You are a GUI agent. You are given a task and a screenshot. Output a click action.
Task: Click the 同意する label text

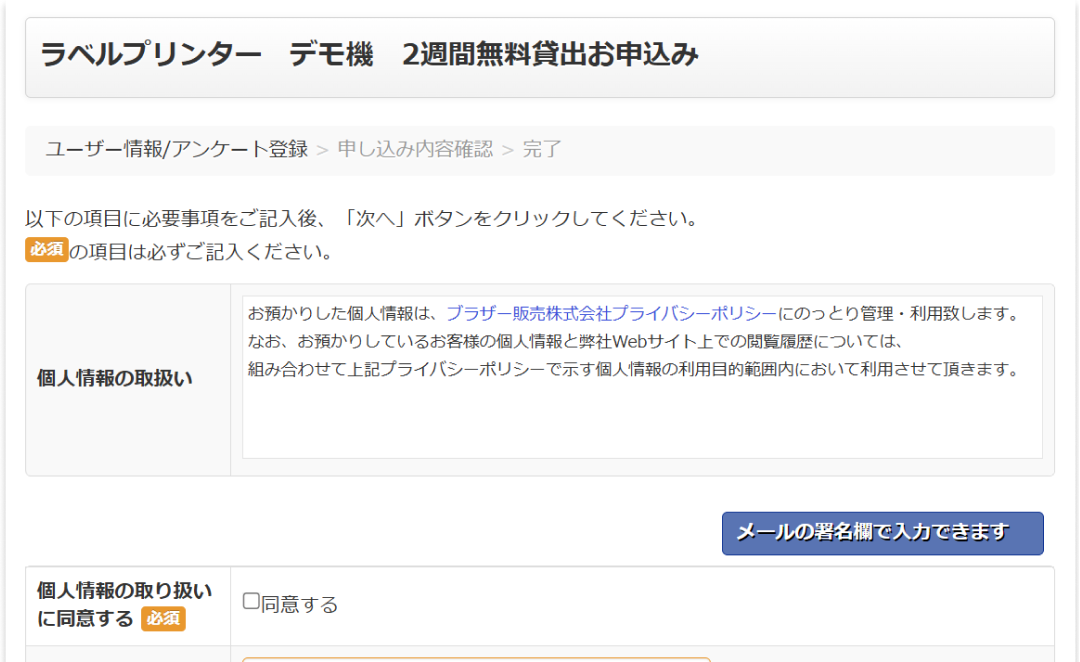click(299, 605)
